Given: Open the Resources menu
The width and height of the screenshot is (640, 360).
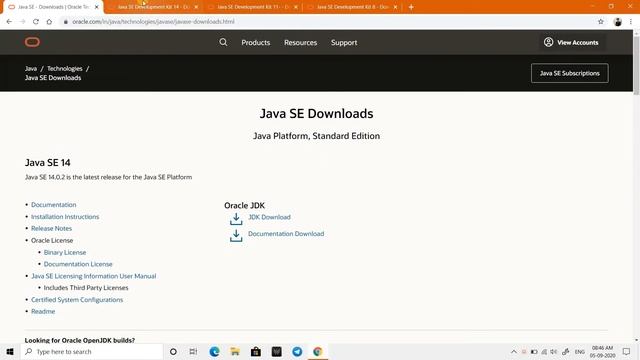Looking at the screenshot, I should pyautogui.click(x=300, y=42).
